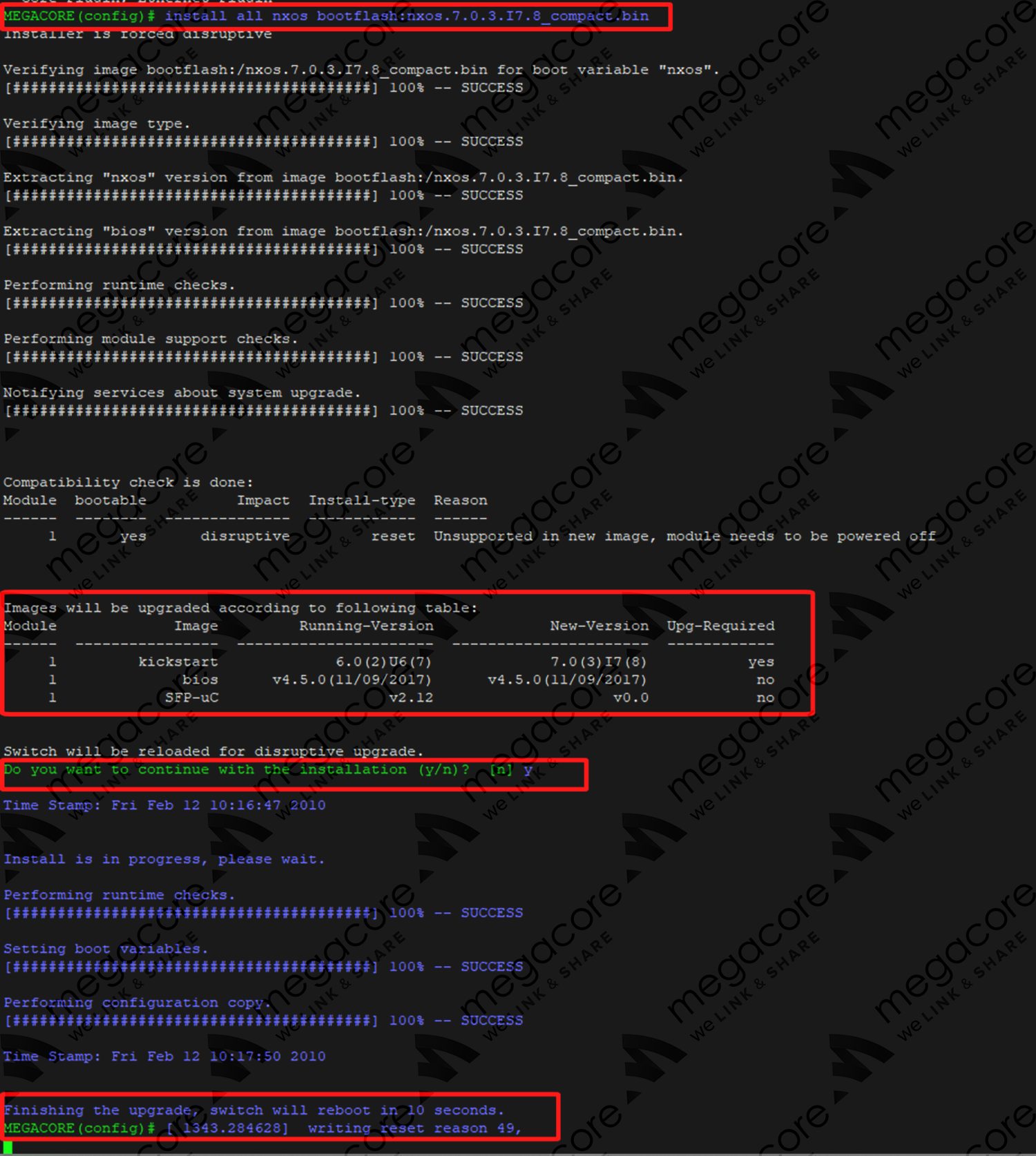Click the "reset" value under Install-type
Image resolution: width=1036 pixels, height=1156 pixels.
(x=393, y=537)
